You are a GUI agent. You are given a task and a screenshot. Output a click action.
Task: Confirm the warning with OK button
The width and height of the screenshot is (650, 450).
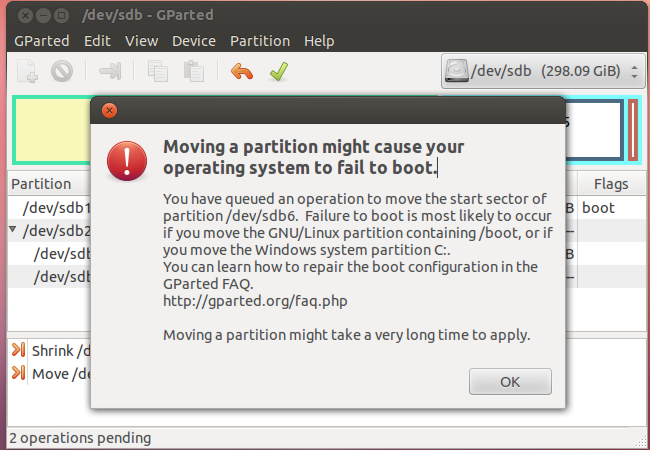click(x=510, y=382)
